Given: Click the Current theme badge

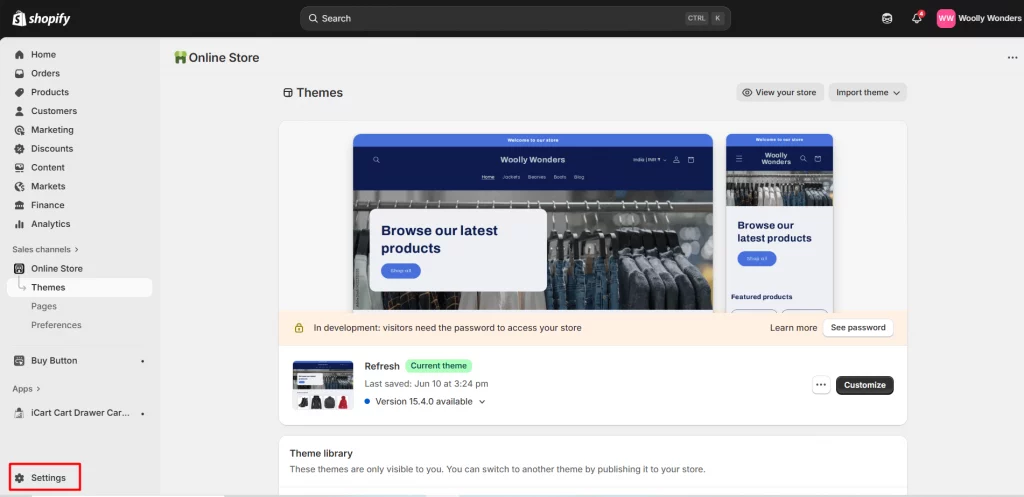Looking at the screenshot, I should coord(438,366).
